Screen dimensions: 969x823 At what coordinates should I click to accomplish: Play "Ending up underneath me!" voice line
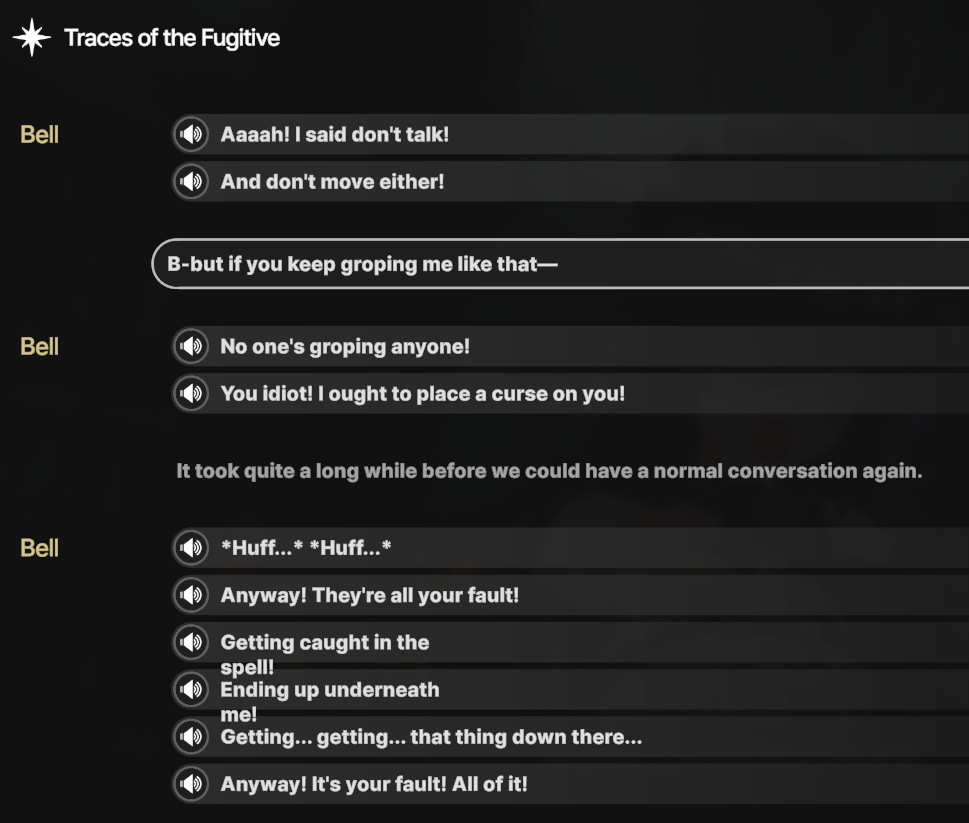(x=190, y=689)
